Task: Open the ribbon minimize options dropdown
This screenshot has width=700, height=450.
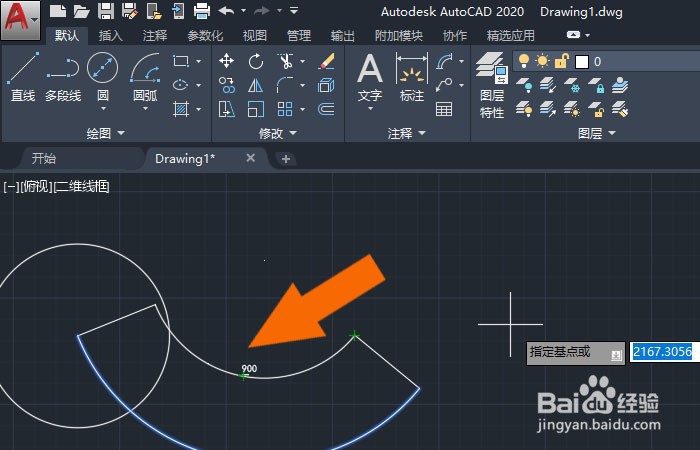Action: point(588,35)
